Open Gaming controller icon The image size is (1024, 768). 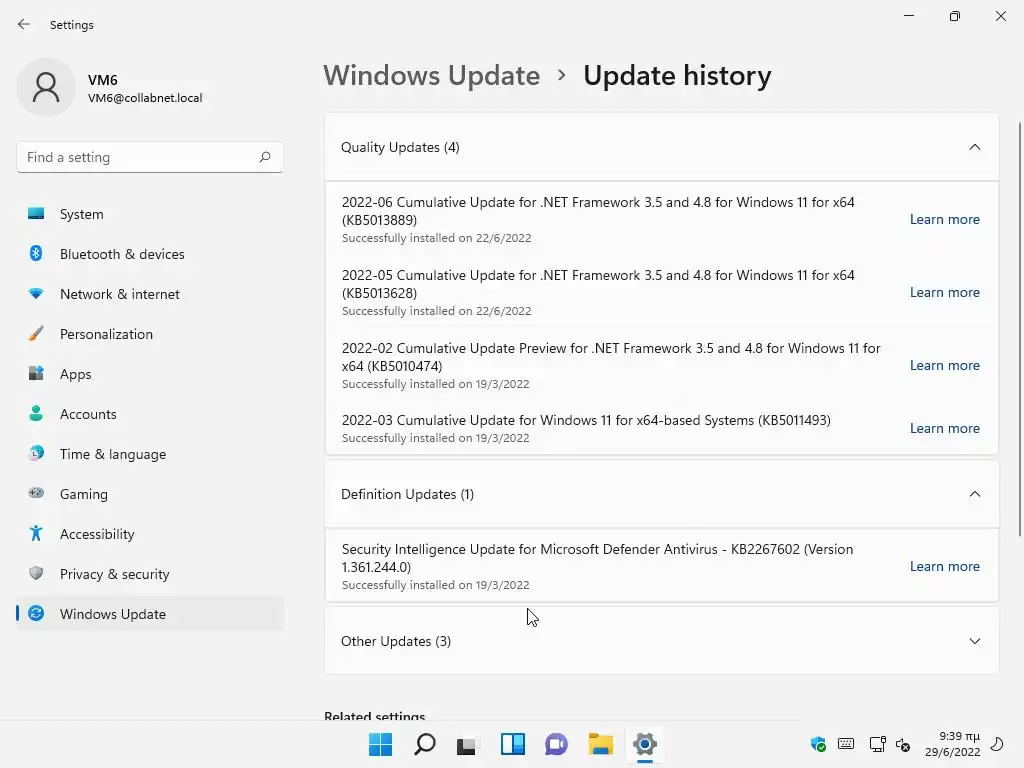pyautogui.click(x=36, y=493)
